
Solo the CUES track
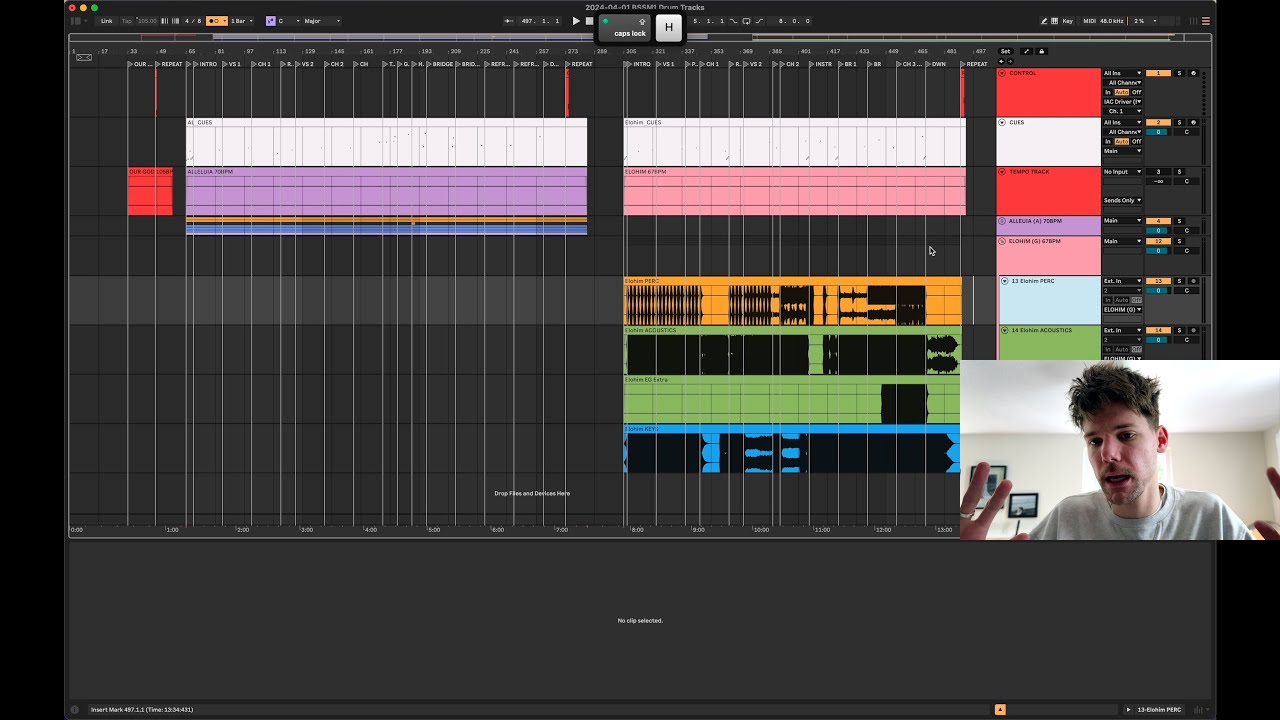pos(1179,122)
